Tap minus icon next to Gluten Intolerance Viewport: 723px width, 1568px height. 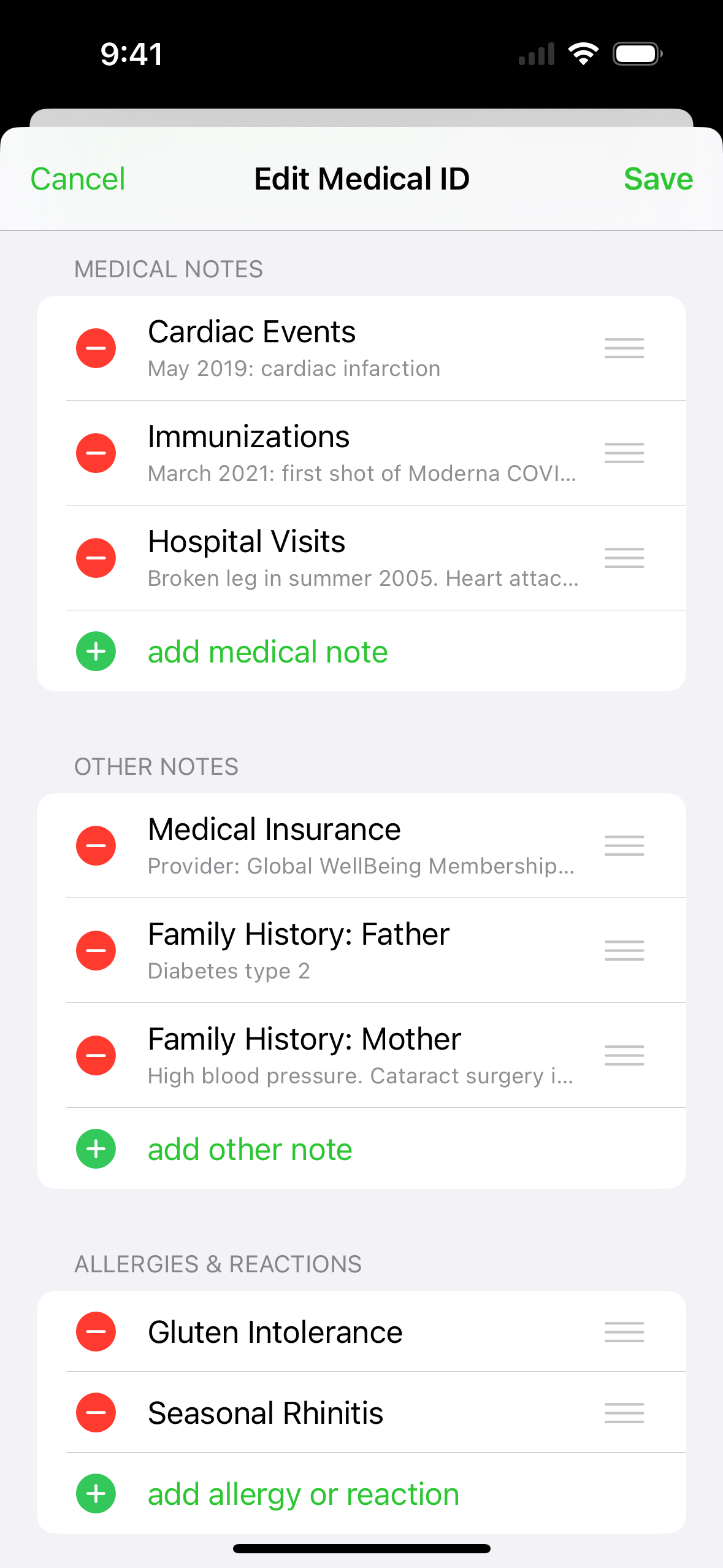(96, 1332)
